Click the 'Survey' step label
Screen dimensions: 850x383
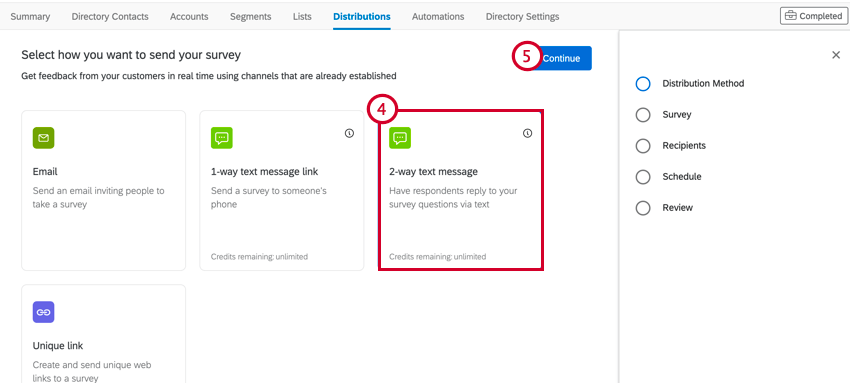coord(677,114)
